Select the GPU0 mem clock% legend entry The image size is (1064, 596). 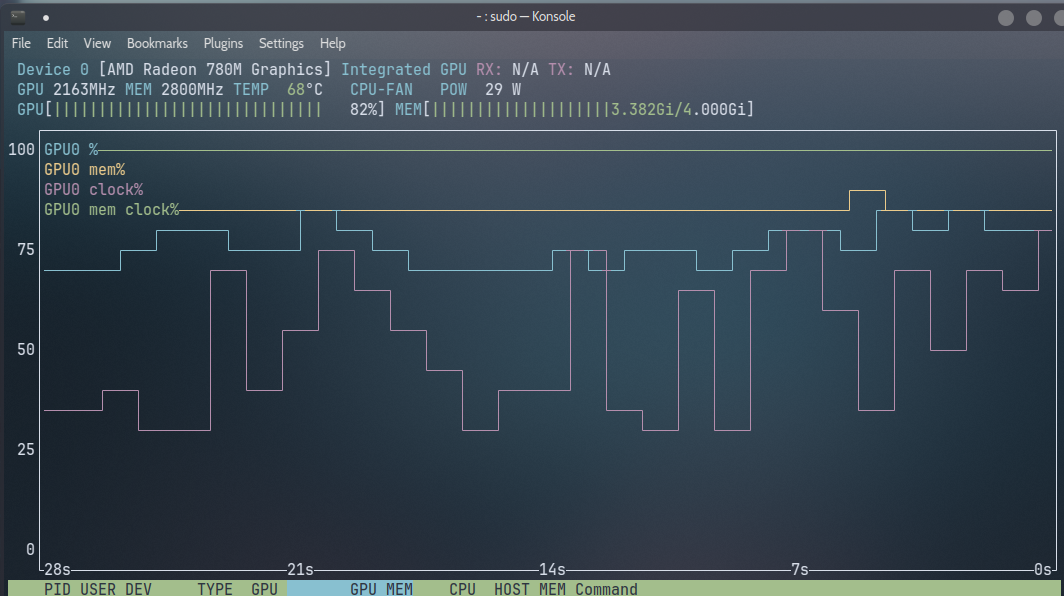pos(111,210)
